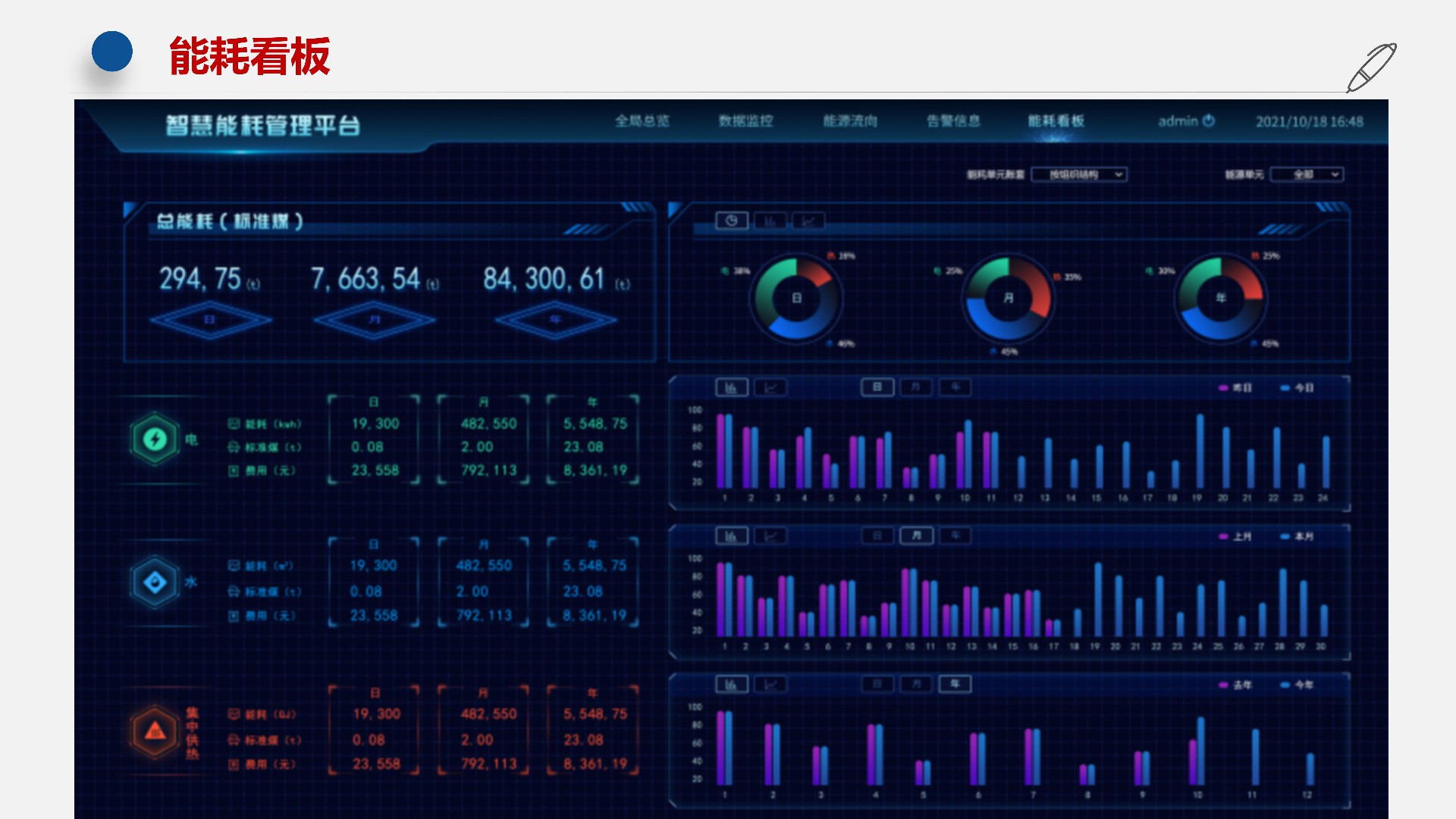The image size is (1456, 819).
Task: Select bar chart icon in water chart
Action: click(732, 536)
